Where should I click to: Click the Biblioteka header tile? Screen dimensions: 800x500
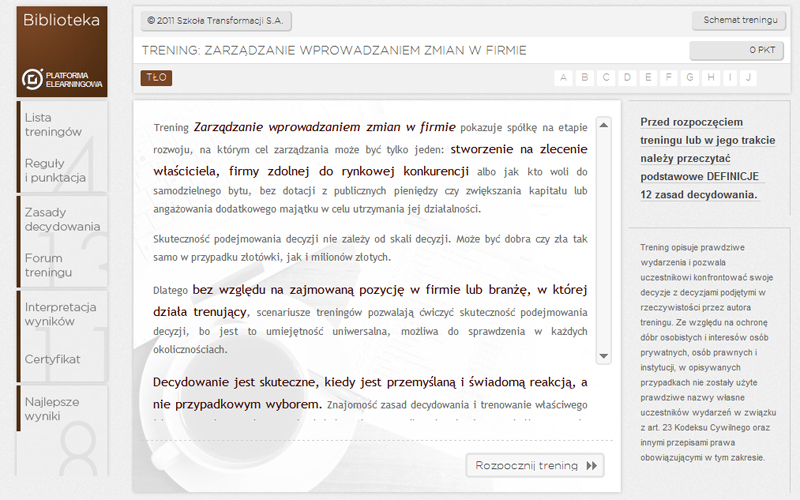[x=62, y=51]
